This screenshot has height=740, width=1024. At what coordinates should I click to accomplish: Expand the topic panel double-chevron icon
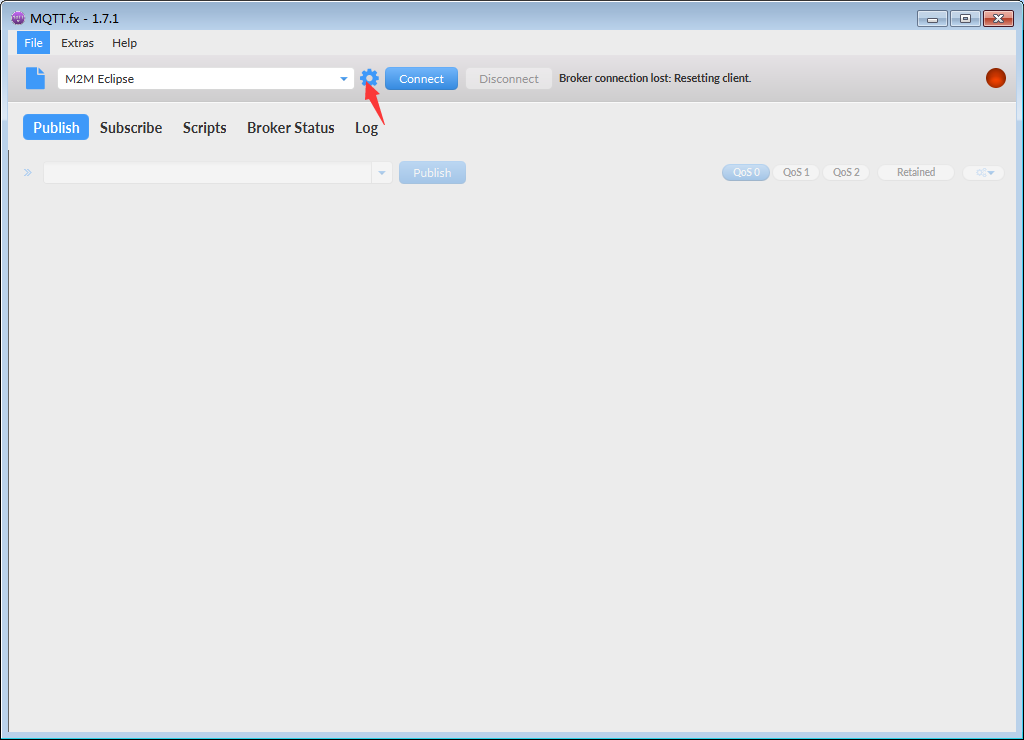pyautogui.click(x=27, y=172)
